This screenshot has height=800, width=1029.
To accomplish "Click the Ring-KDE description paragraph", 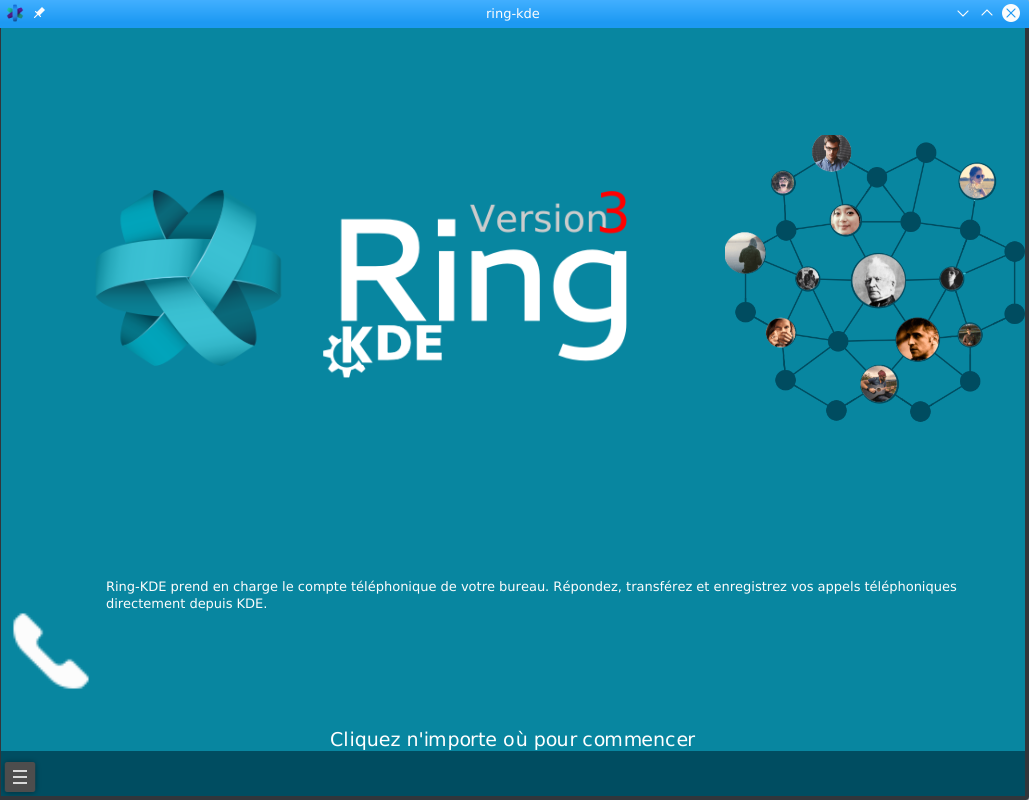I will coord(531,595).
